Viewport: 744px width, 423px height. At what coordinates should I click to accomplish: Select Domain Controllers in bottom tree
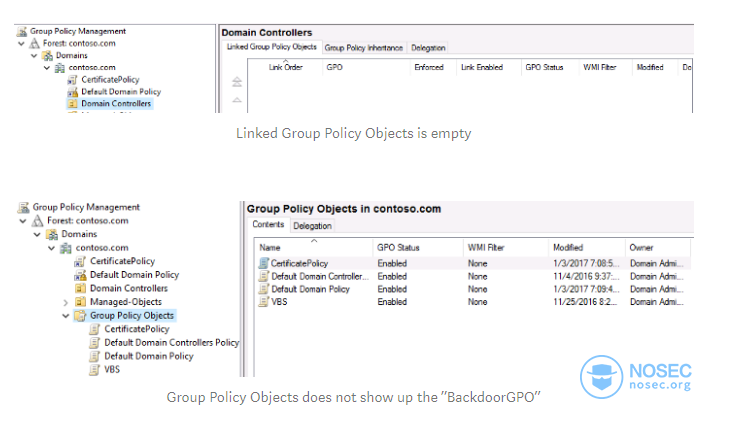129,289
